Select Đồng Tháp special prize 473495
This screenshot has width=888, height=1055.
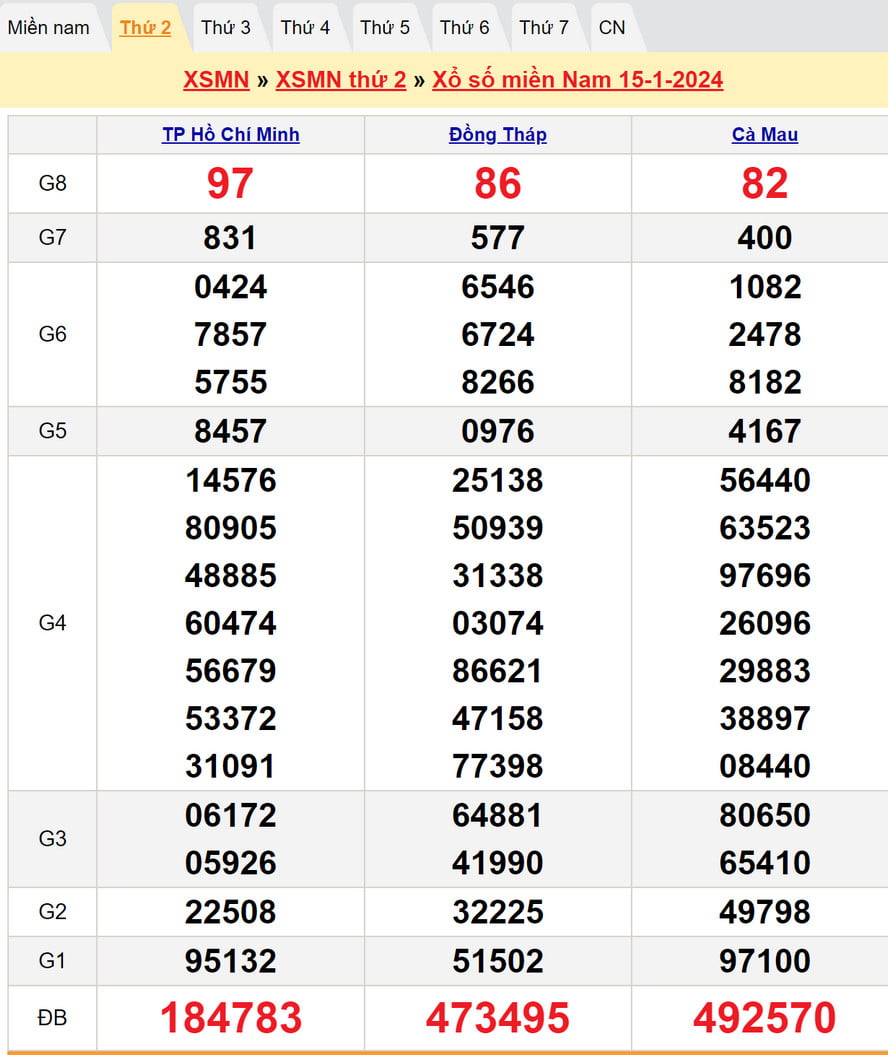pos(498,1018)
